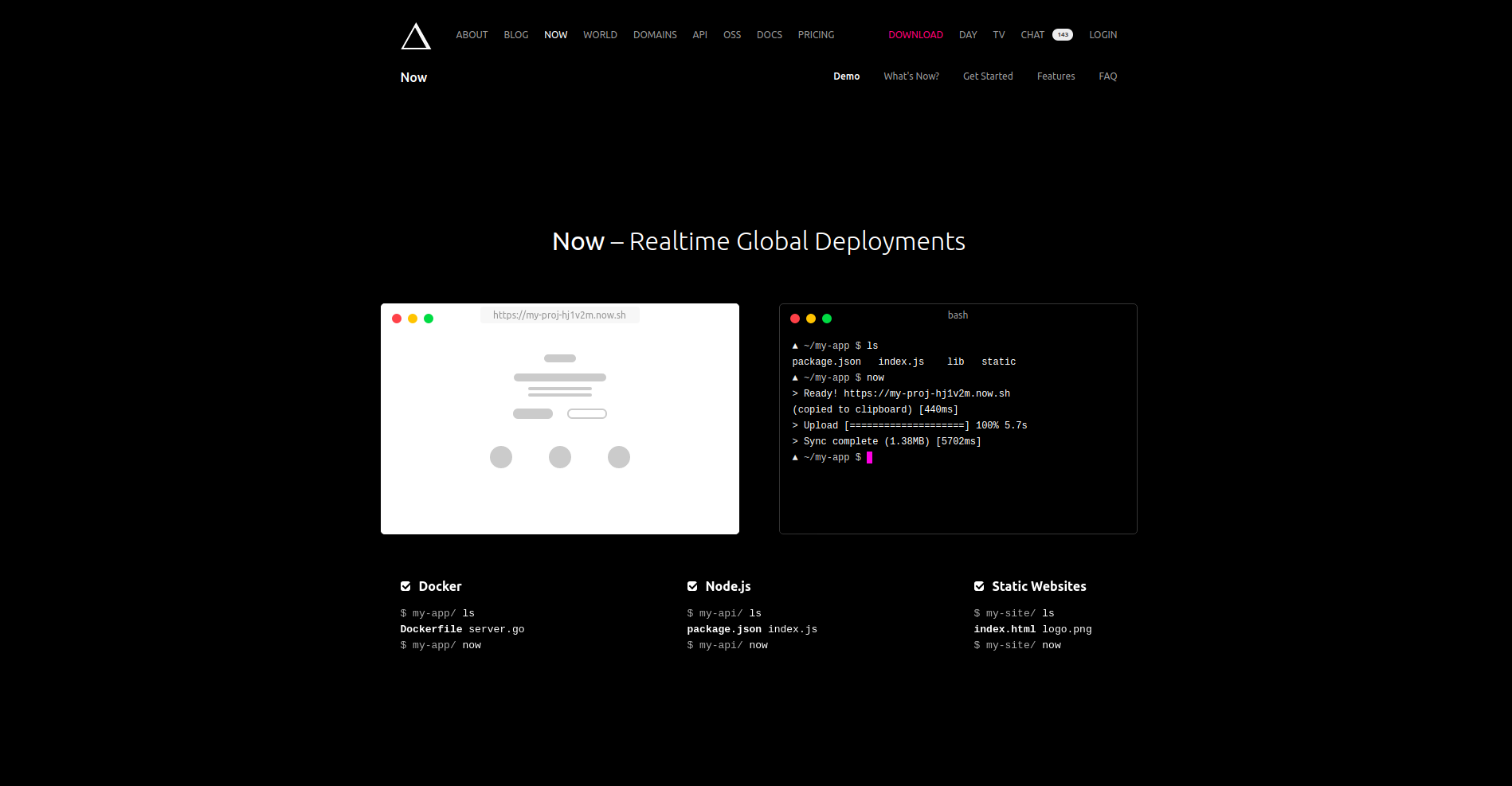Toggle the Node.js checkbox icon
The image size is (1512, 786).
tap(692, 587)
